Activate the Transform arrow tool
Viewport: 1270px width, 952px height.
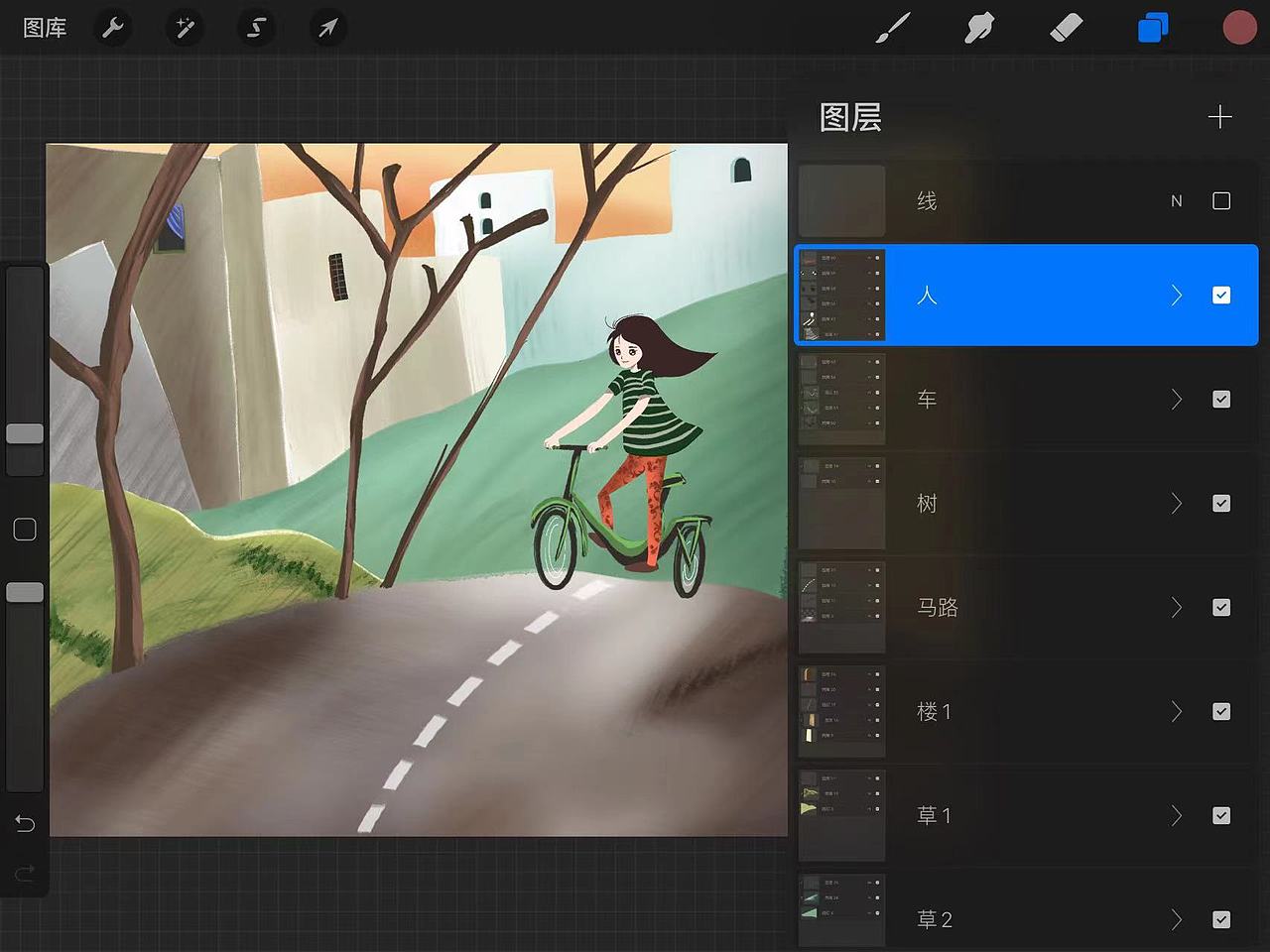click(327, 28)
